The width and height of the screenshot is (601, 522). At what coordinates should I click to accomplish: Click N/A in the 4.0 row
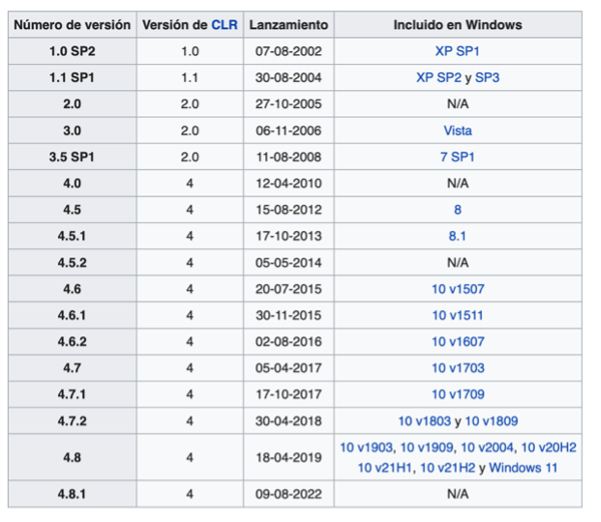[458, 183]
